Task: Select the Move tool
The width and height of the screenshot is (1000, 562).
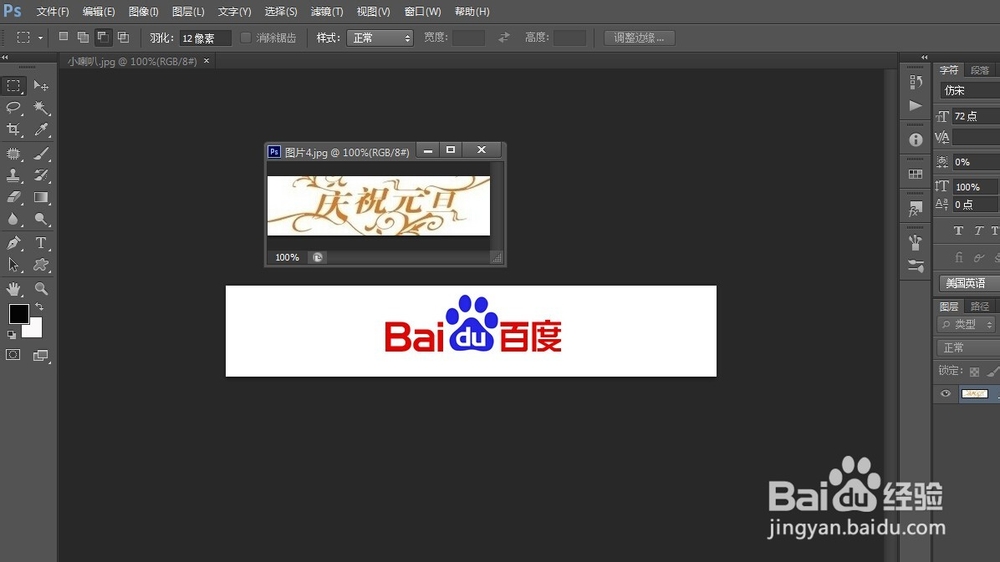Action: click(x=41, y=85)
